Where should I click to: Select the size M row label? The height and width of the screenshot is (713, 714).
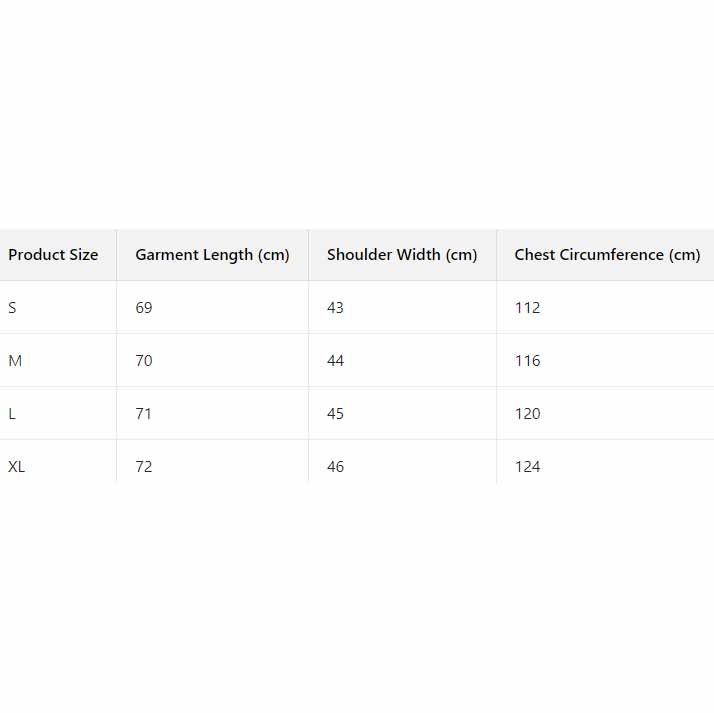click(x=15, y=361)
